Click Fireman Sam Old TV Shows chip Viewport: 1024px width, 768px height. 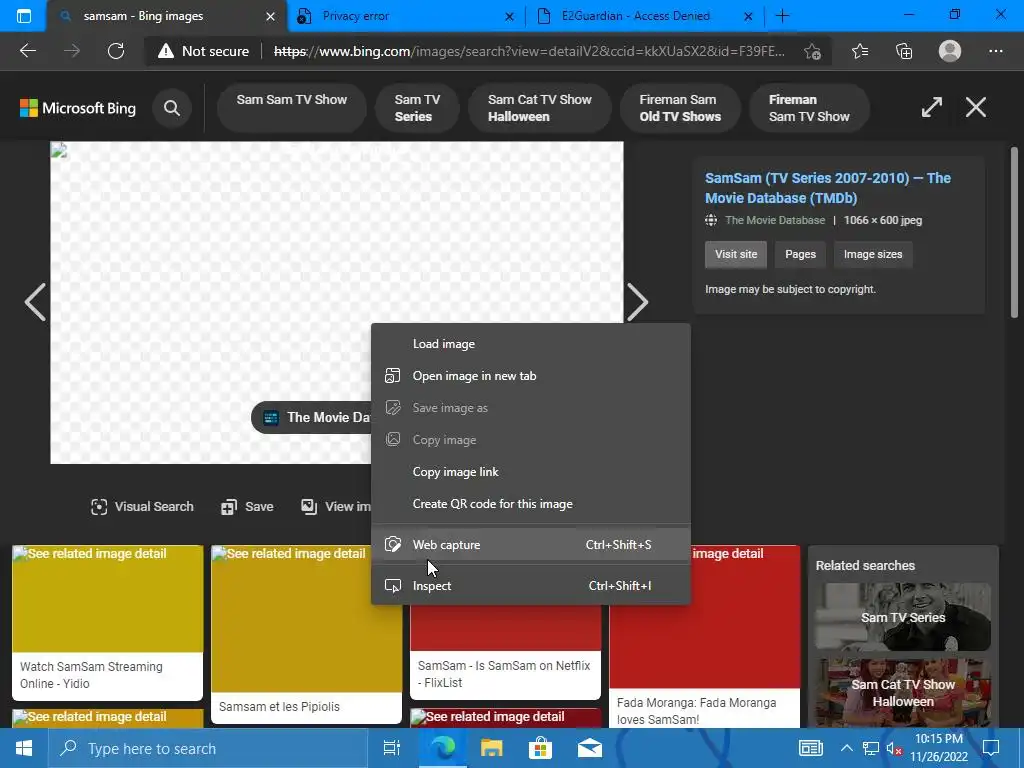tap(680, 108)
